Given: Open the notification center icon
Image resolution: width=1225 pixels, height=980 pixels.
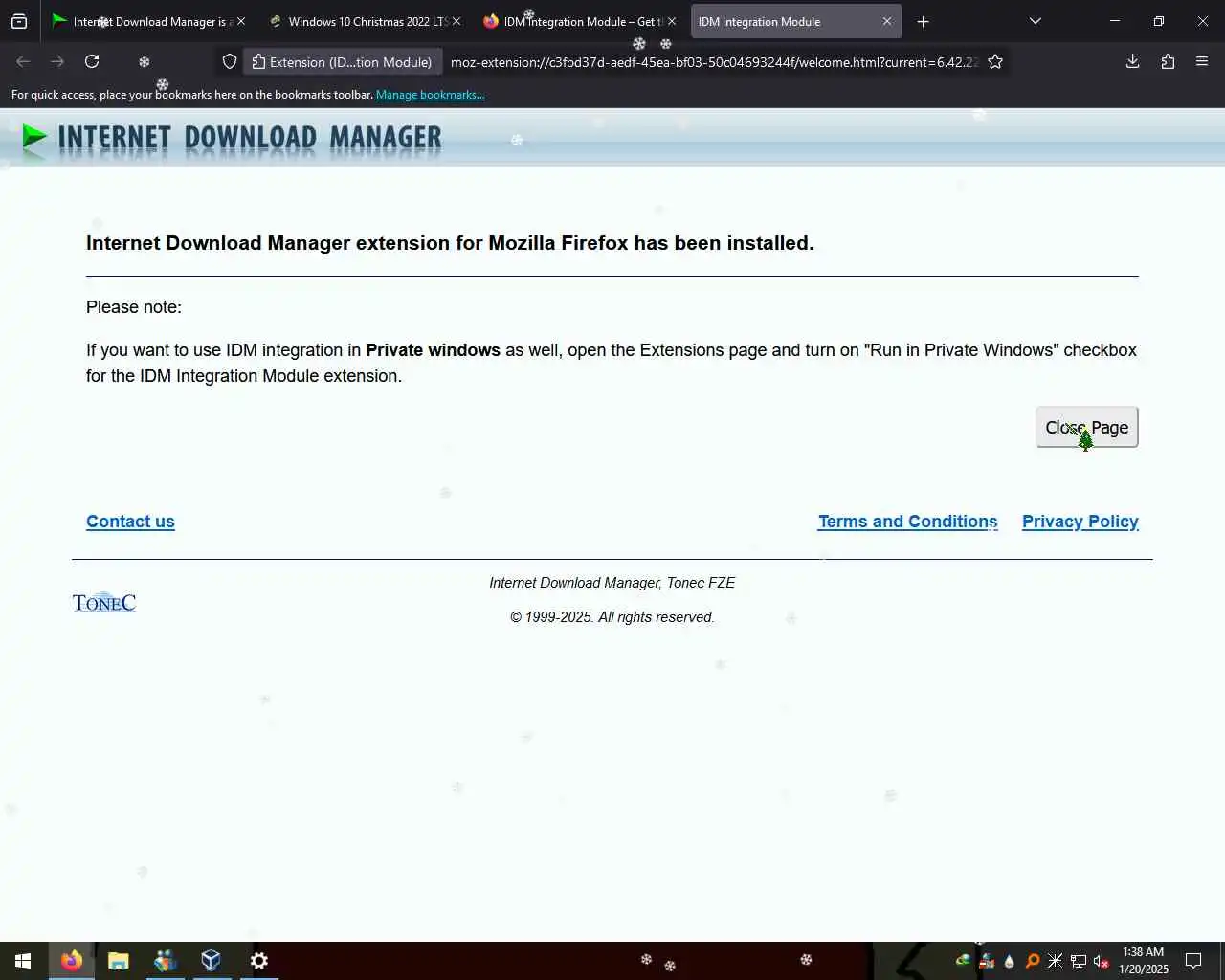Looking at the screenshot, I should tap(1193, 961).
